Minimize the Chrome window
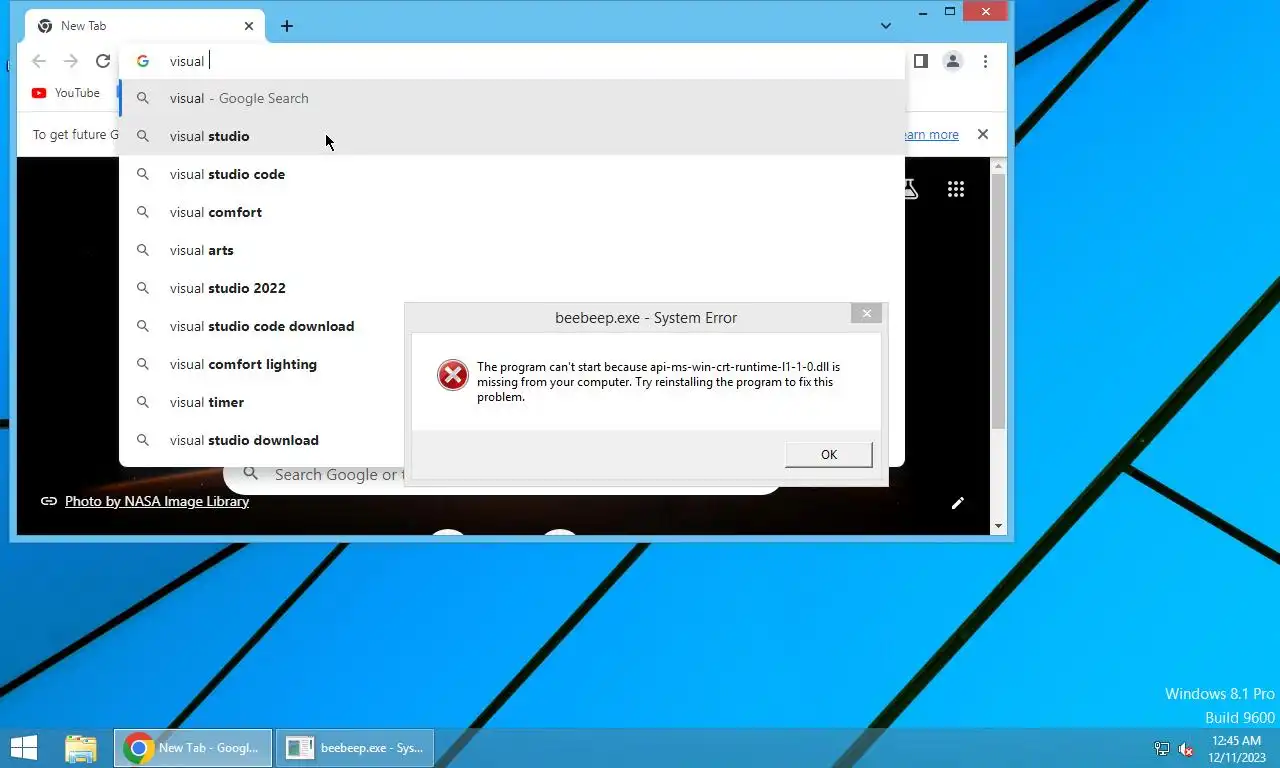The height and width of the screenshot is (768, 1280). click(922, 12)
